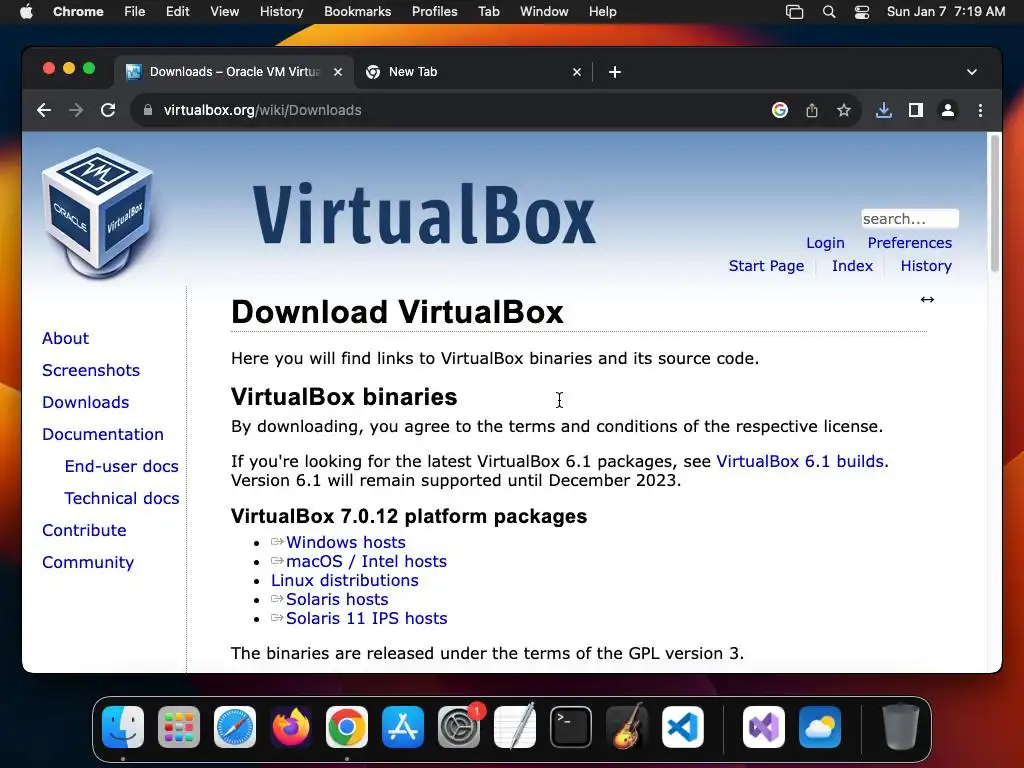Close the Downloads – Oracle VM VirtualBox tab
This screenshot has width=1024, height=768.
click(338, 72)
